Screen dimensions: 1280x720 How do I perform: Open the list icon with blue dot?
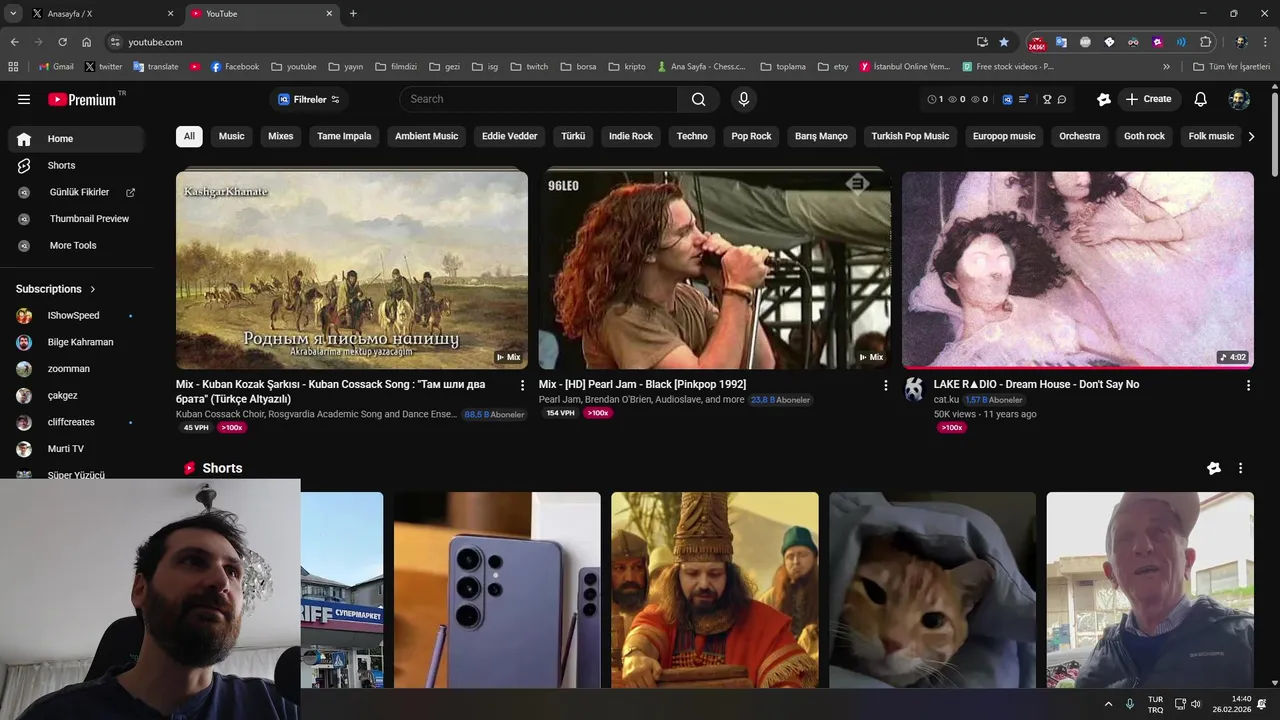click(1023, 99)
